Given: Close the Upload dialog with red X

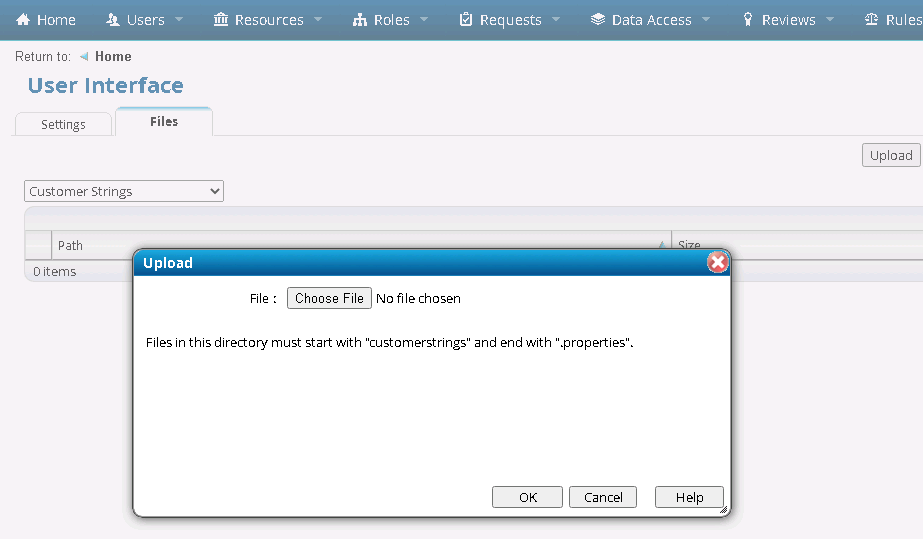Looking at the screenshot, I should 717,263.
